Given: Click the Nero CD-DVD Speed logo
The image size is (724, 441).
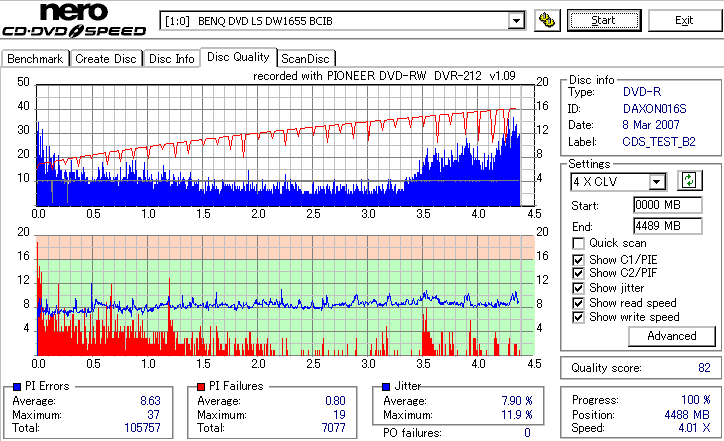Looking at the screenshot, I should pos(74,19).
